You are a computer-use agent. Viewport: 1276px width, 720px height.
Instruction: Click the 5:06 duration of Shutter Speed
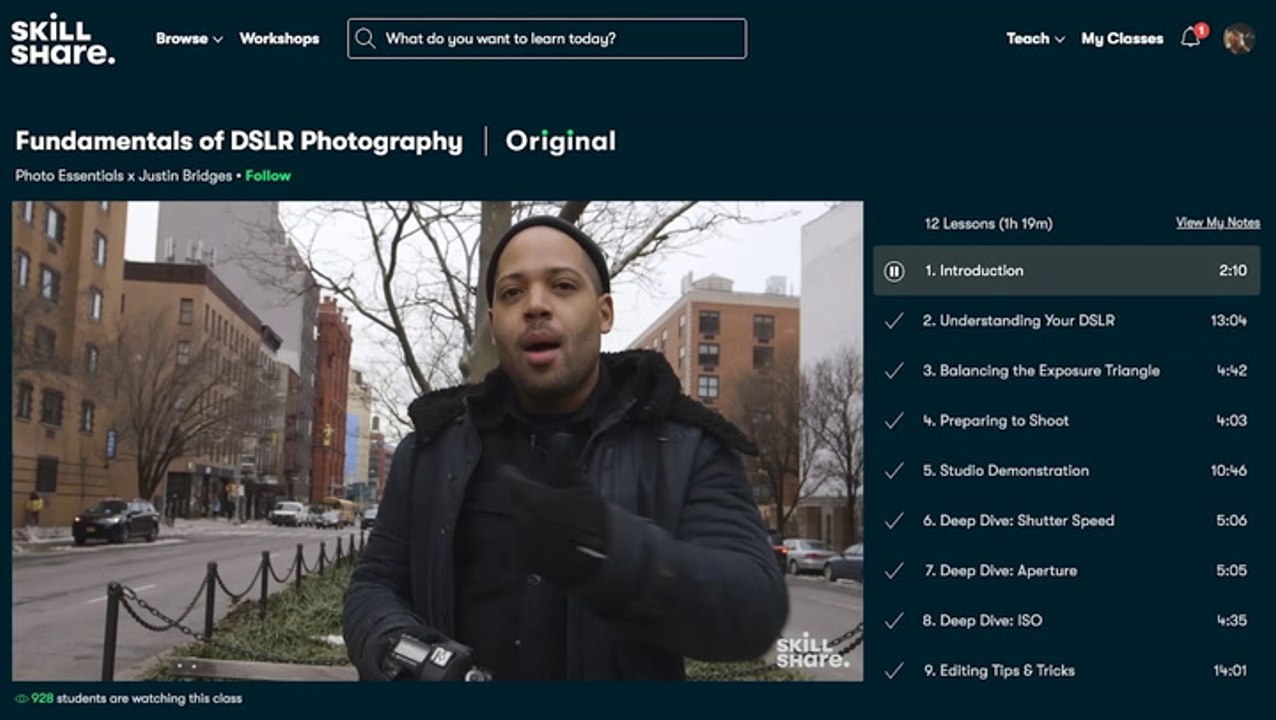click(1232, 521)
